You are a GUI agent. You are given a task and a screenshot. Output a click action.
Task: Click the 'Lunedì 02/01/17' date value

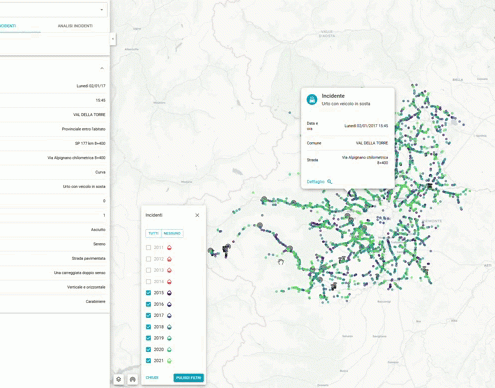(91, 86)
